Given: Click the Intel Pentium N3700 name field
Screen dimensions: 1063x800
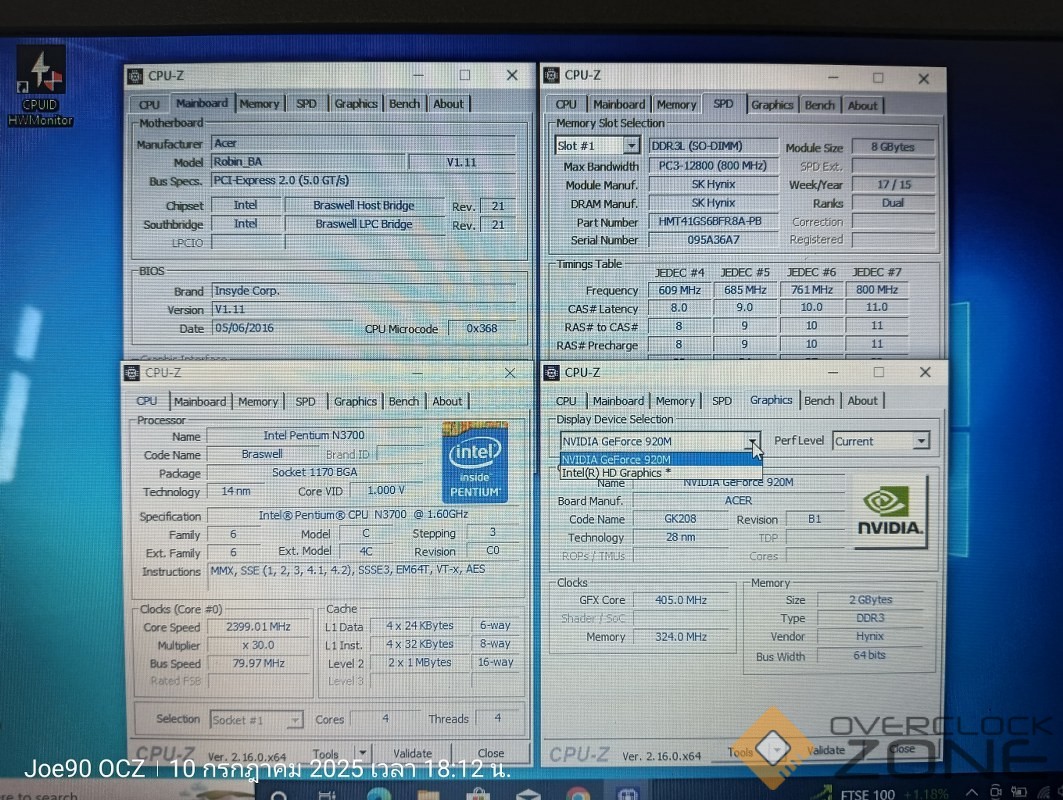Looking at the screenshot, I should tap(315, 435).
